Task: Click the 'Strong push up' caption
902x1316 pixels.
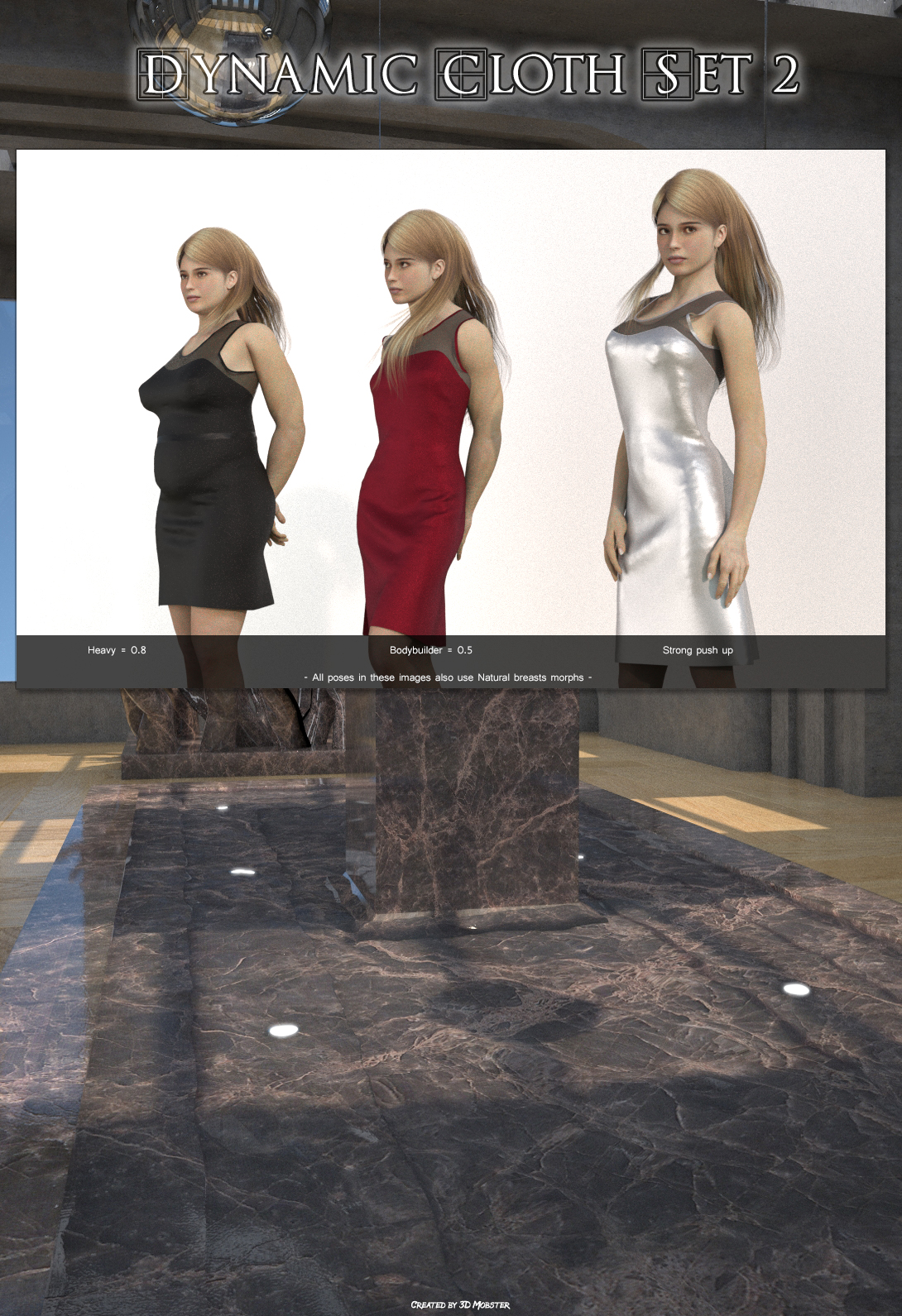Action: click(698, 650)
